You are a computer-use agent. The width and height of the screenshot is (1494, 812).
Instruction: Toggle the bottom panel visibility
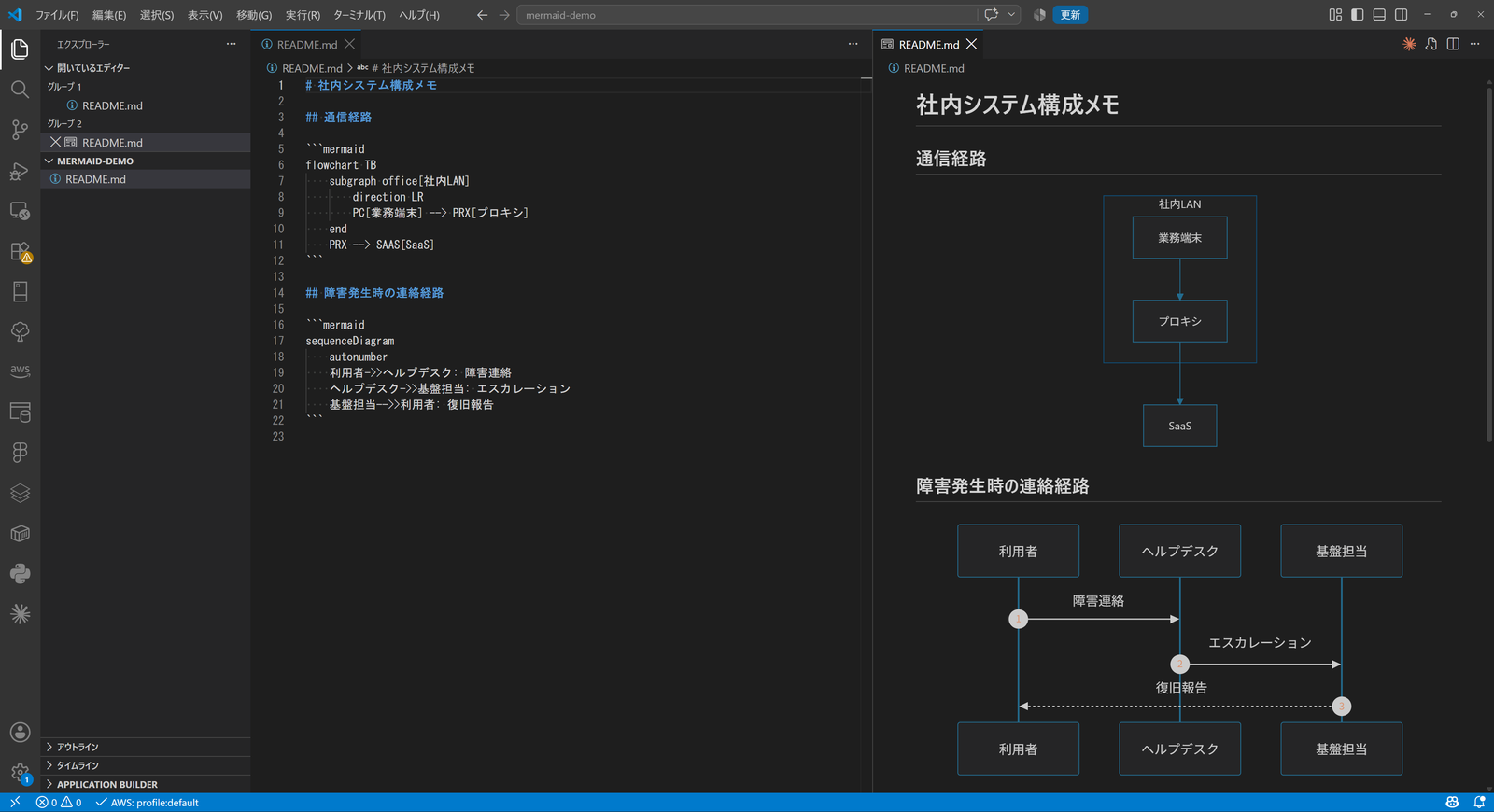coord(1379,15)
